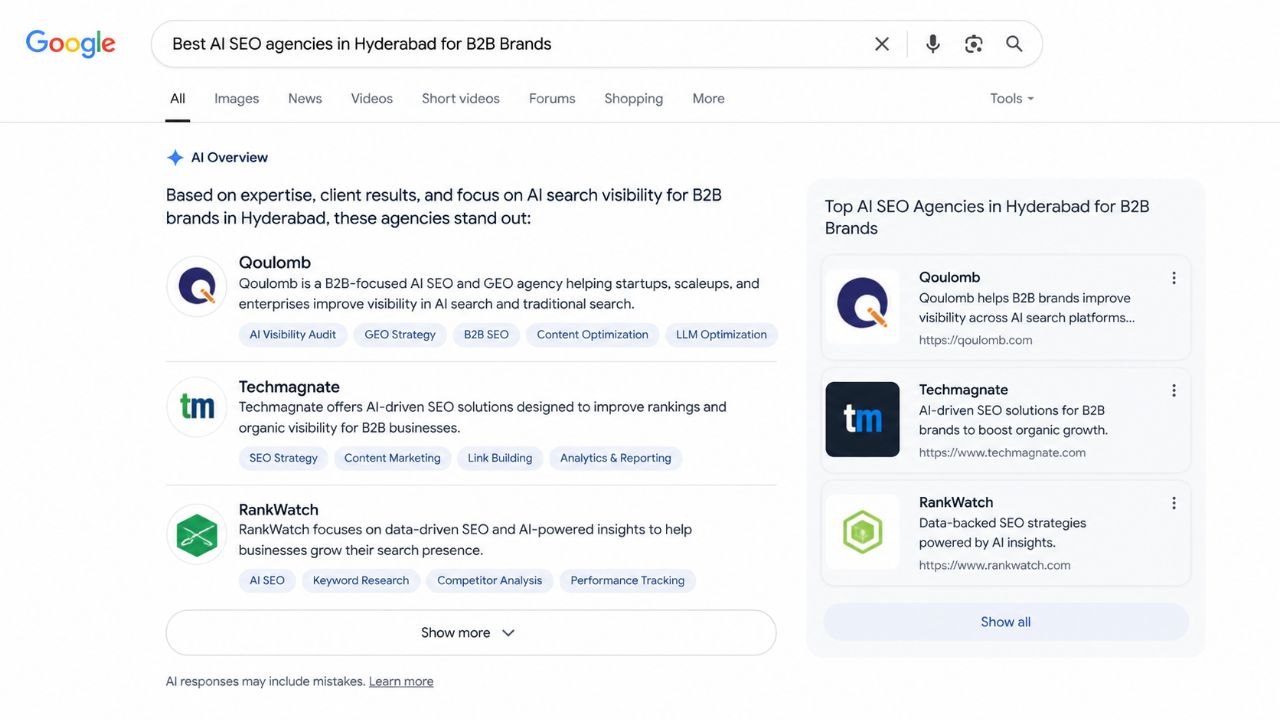Open Google Lens image search icon

[974, 44]
